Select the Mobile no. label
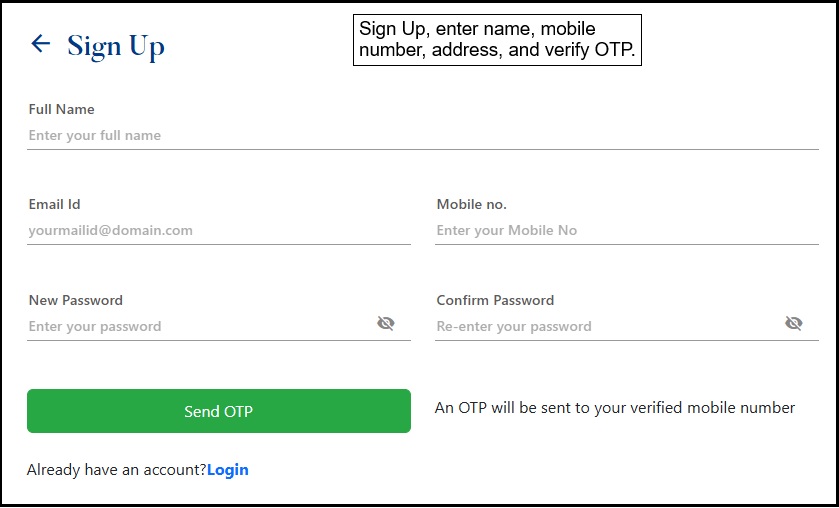Screen dimensions: 839x508 pyautogui.click(x=472, y=204)
